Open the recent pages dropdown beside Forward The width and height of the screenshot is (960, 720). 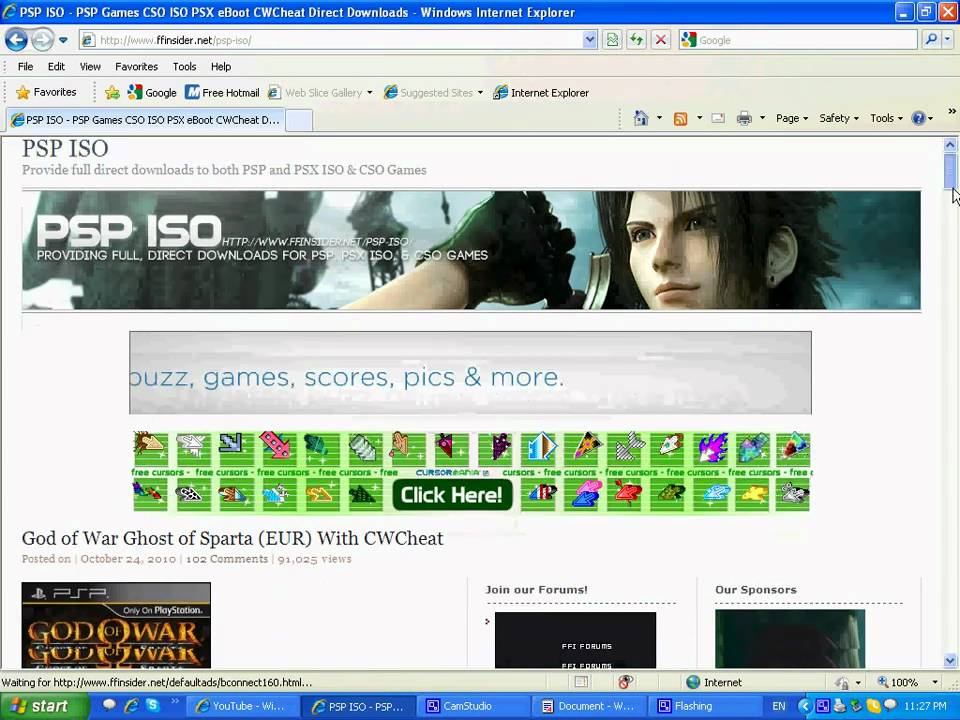click(63, 40)
